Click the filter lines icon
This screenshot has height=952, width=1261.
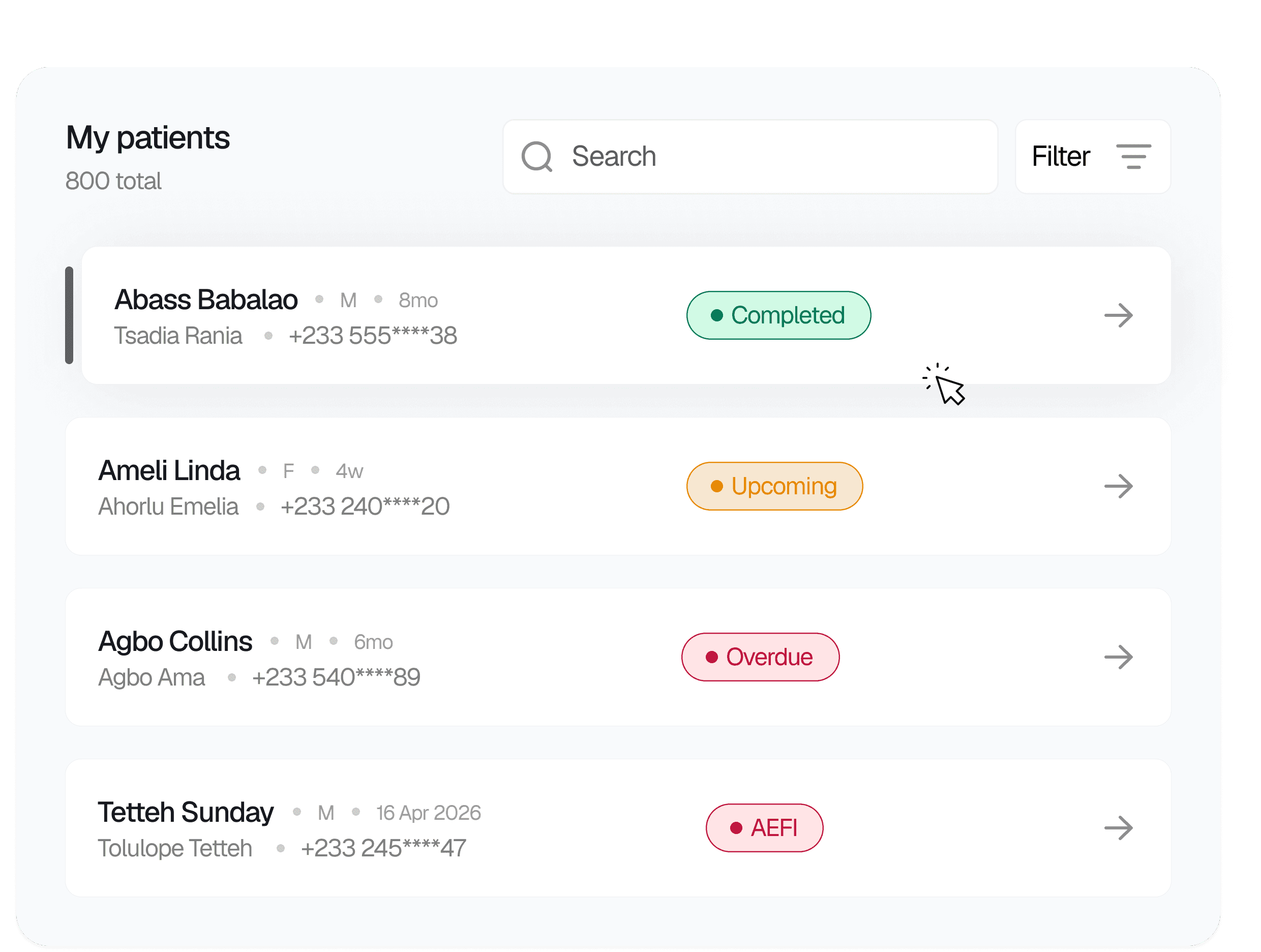click(x=1133, y=156)
